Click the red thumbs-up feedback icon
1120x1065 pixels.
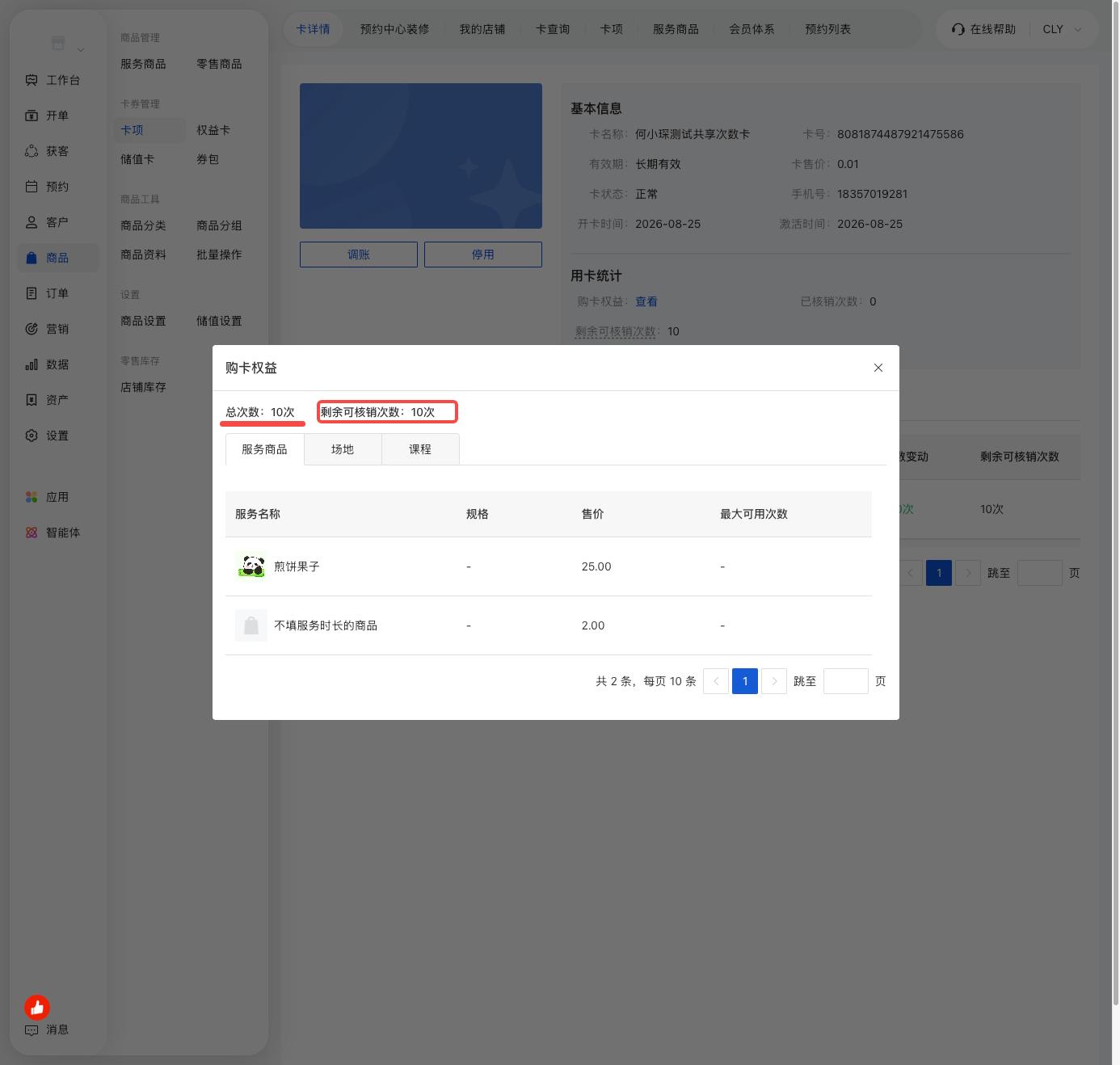[x=37, y=1007]
